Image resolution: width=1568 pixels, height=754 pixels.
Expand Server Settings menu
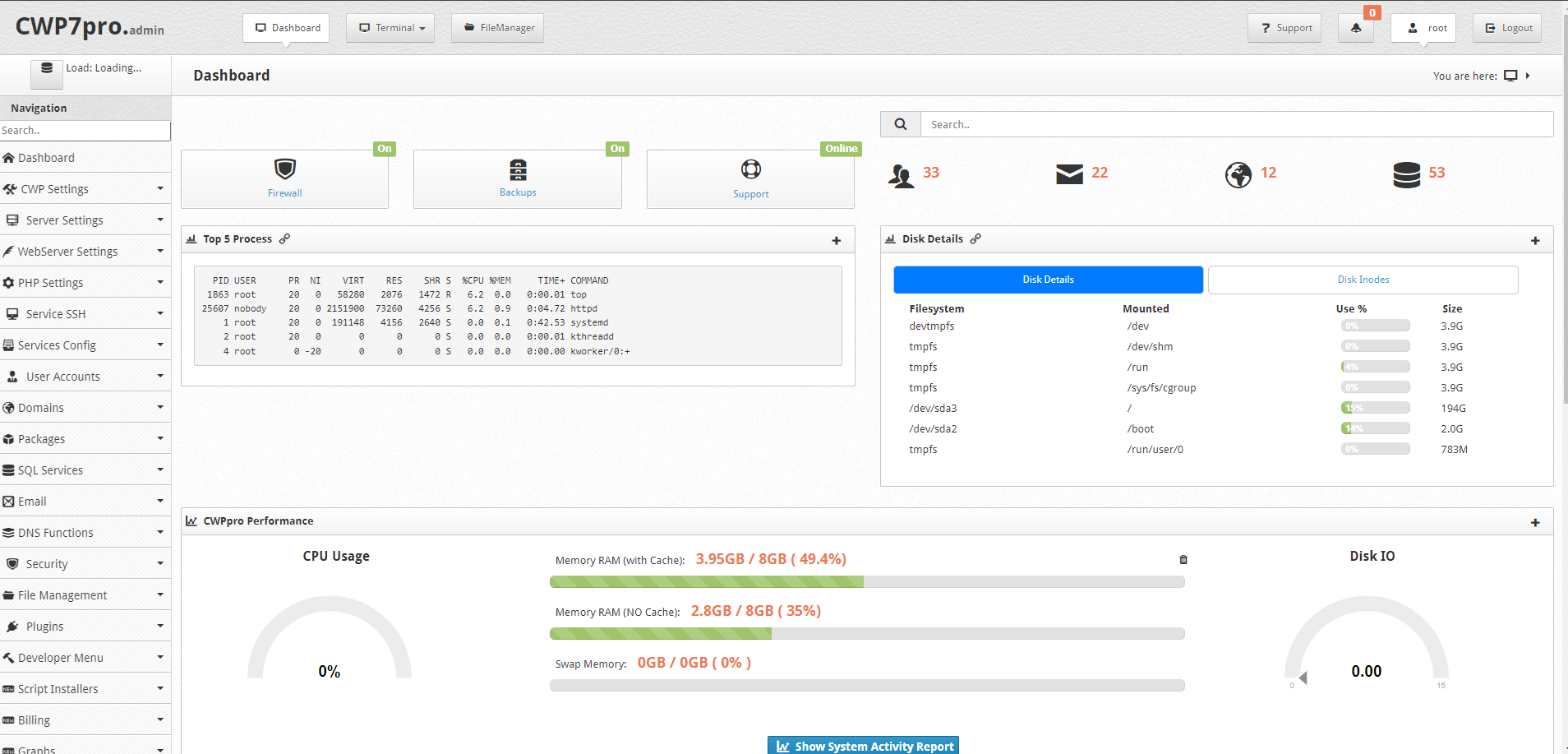pyautogui.click(x=85, y=220)
